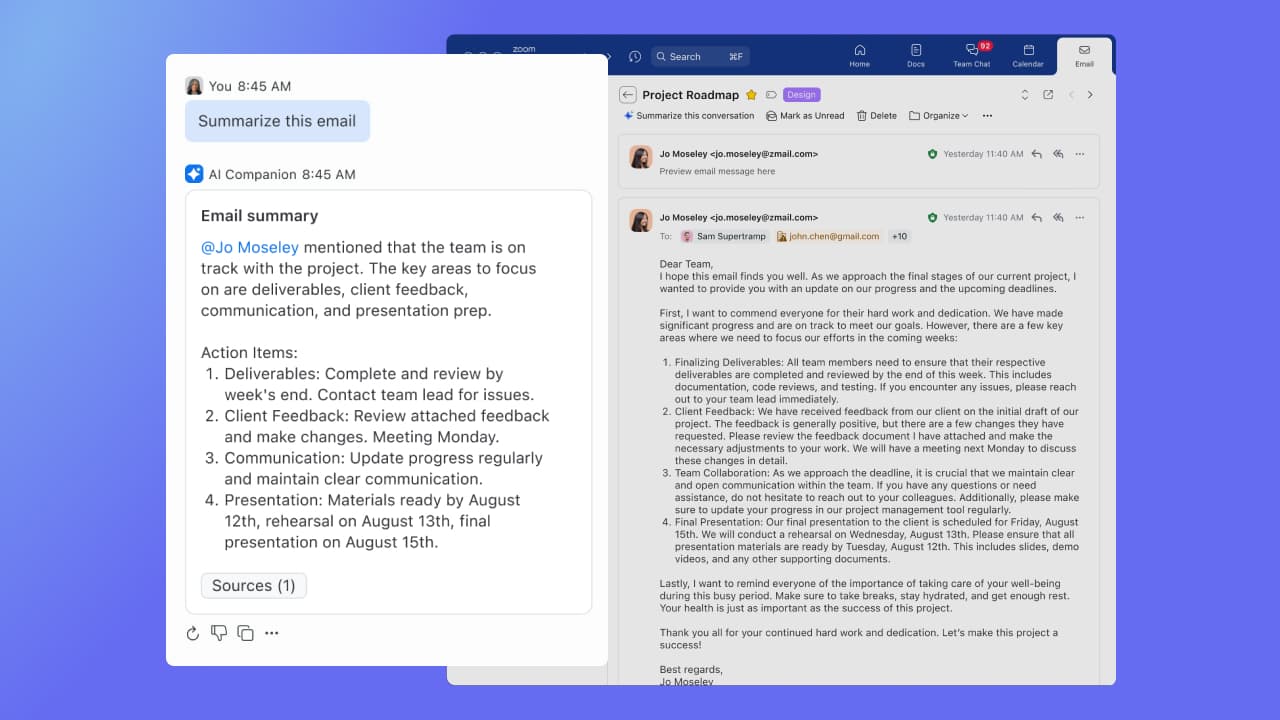Viewport: 1280px width, 720px height.
Task: Regenerate the AI Companion summary
Action: tap(193, 633)
